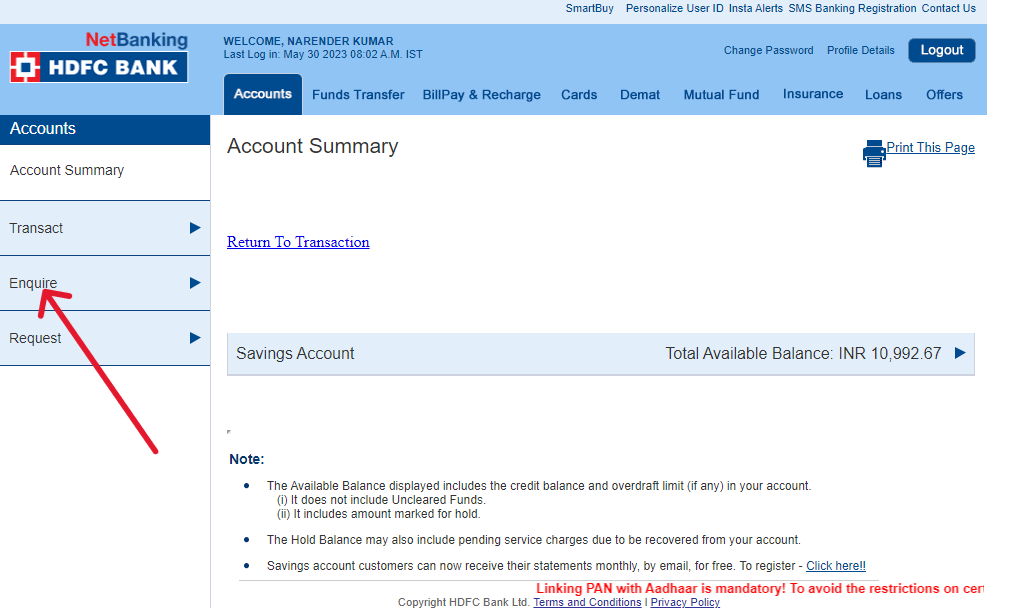This screenshot has width=1020, height=608.
Task: Open the Request sidebar item
Action: tap(105, 338)
